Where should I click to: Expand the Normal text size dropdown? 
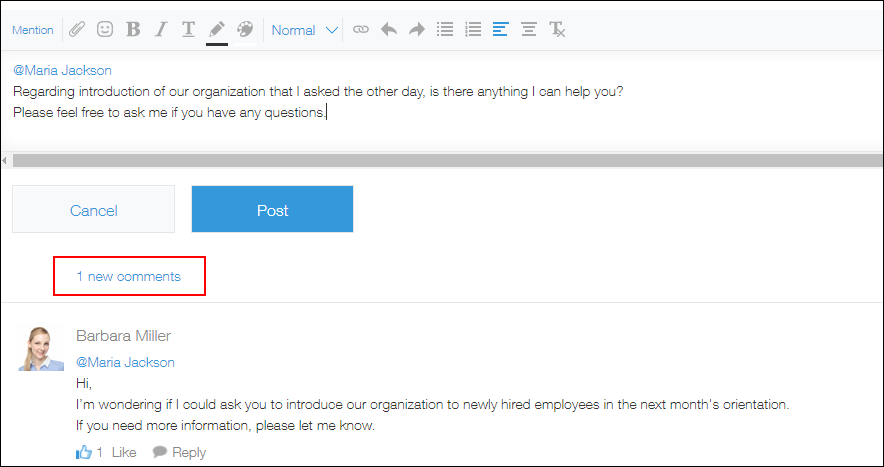point(306,30)
